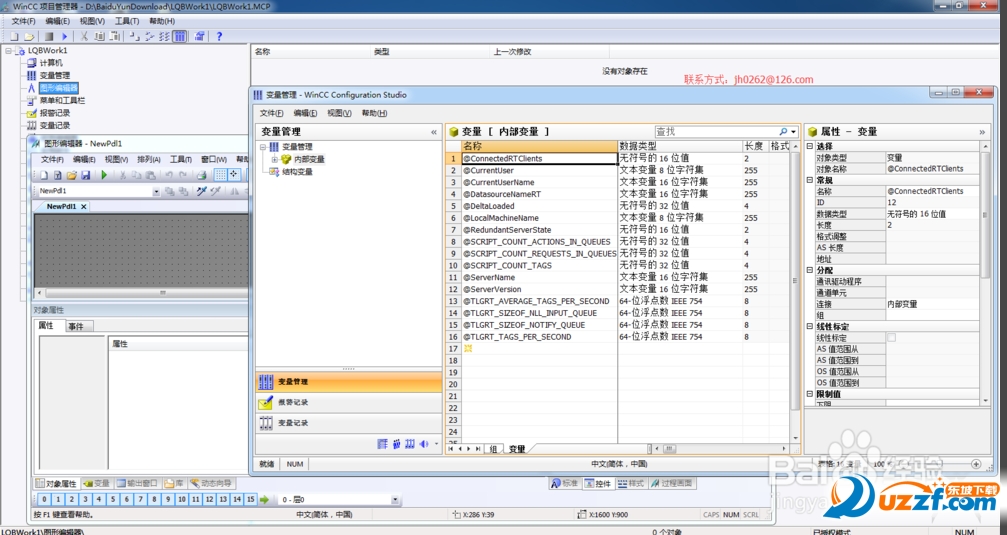Select 变量记录 in the Configuration Studio navigation bar

(x=349, y=423)
